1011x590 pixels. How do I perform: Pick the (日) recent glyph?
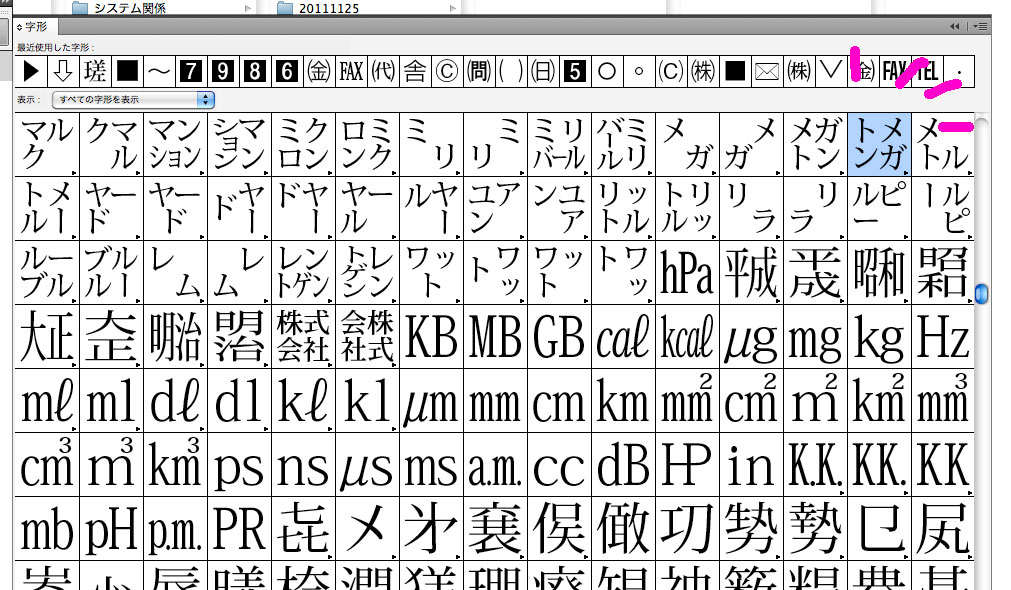542,71
